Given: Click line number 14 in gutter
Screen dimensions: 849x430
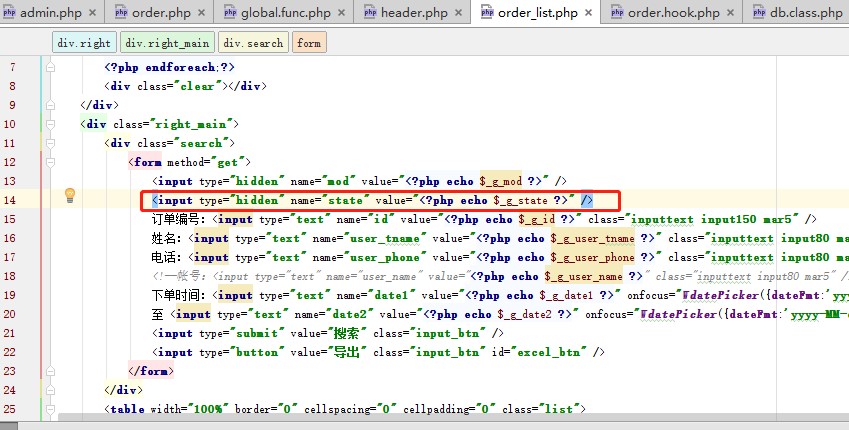Looking at the screenshot, I should pyautogui.click(x=9, y=200).
